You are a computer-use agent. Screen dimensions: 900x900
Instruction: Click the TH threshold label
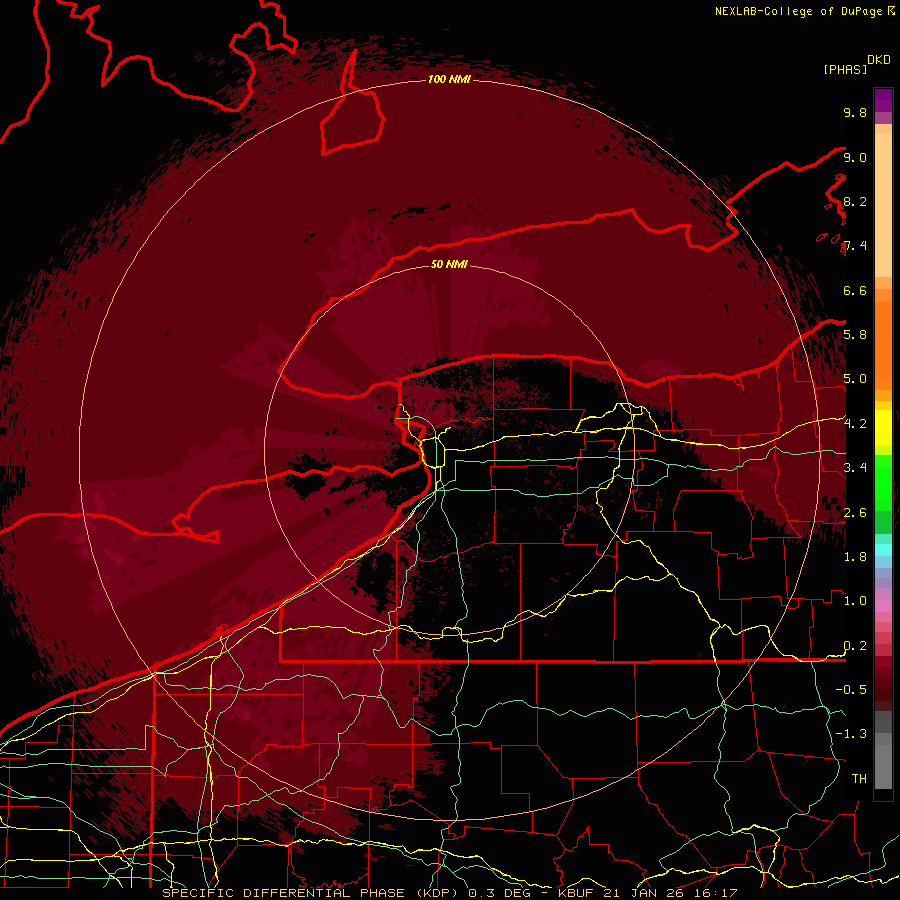tap(859, 779)
